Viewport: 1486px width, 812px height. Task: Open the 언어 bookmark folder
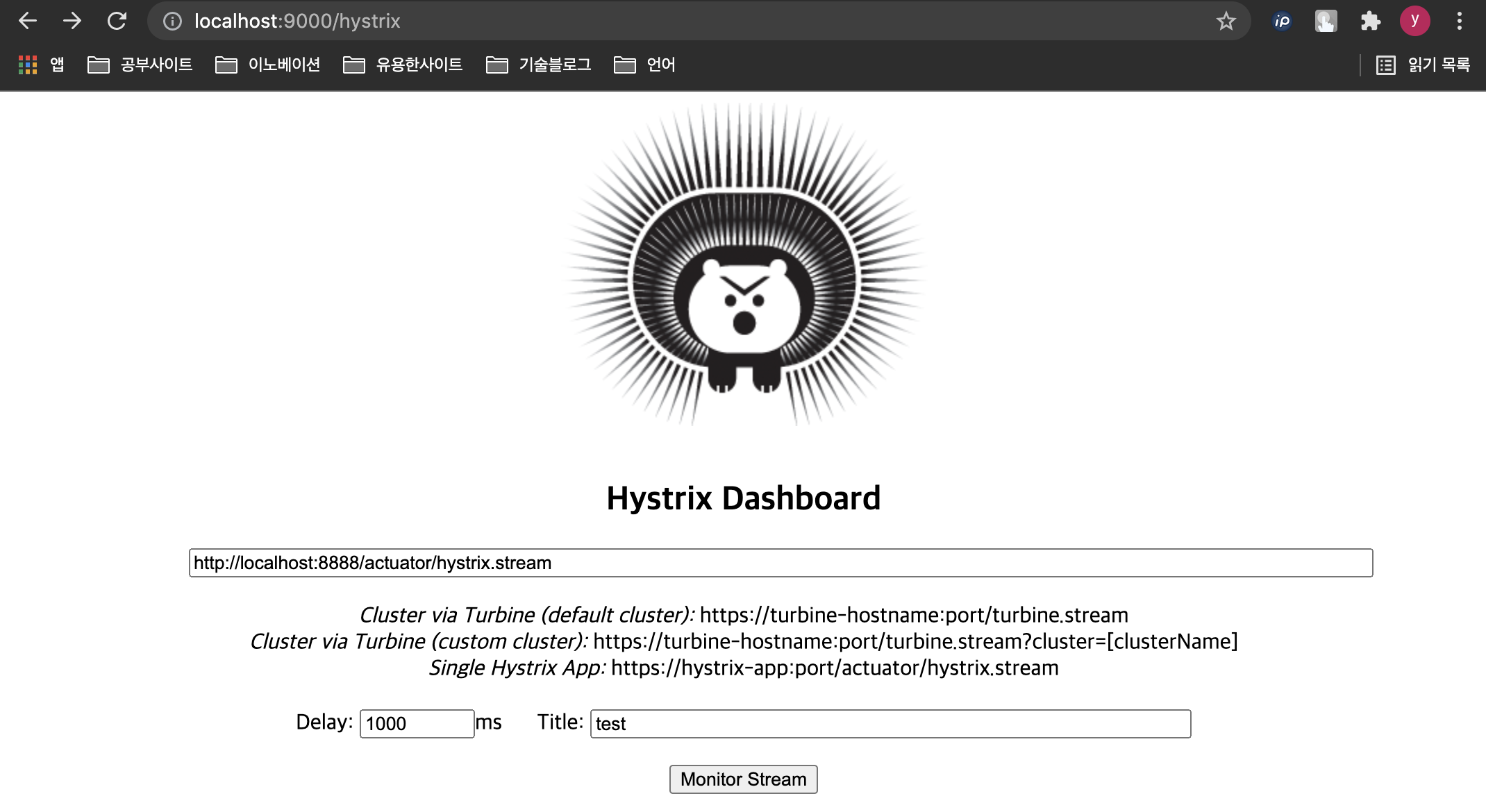tap(645, 65)
